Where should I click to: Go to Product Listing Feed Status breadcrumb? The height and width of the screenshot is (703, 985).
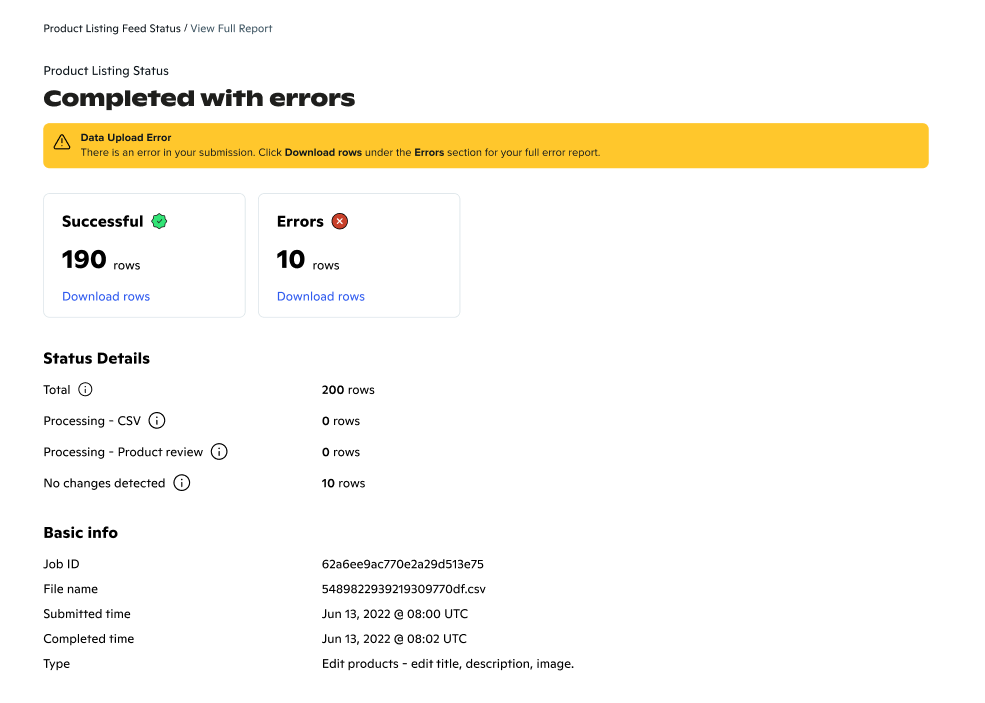(x=112, y=28)
